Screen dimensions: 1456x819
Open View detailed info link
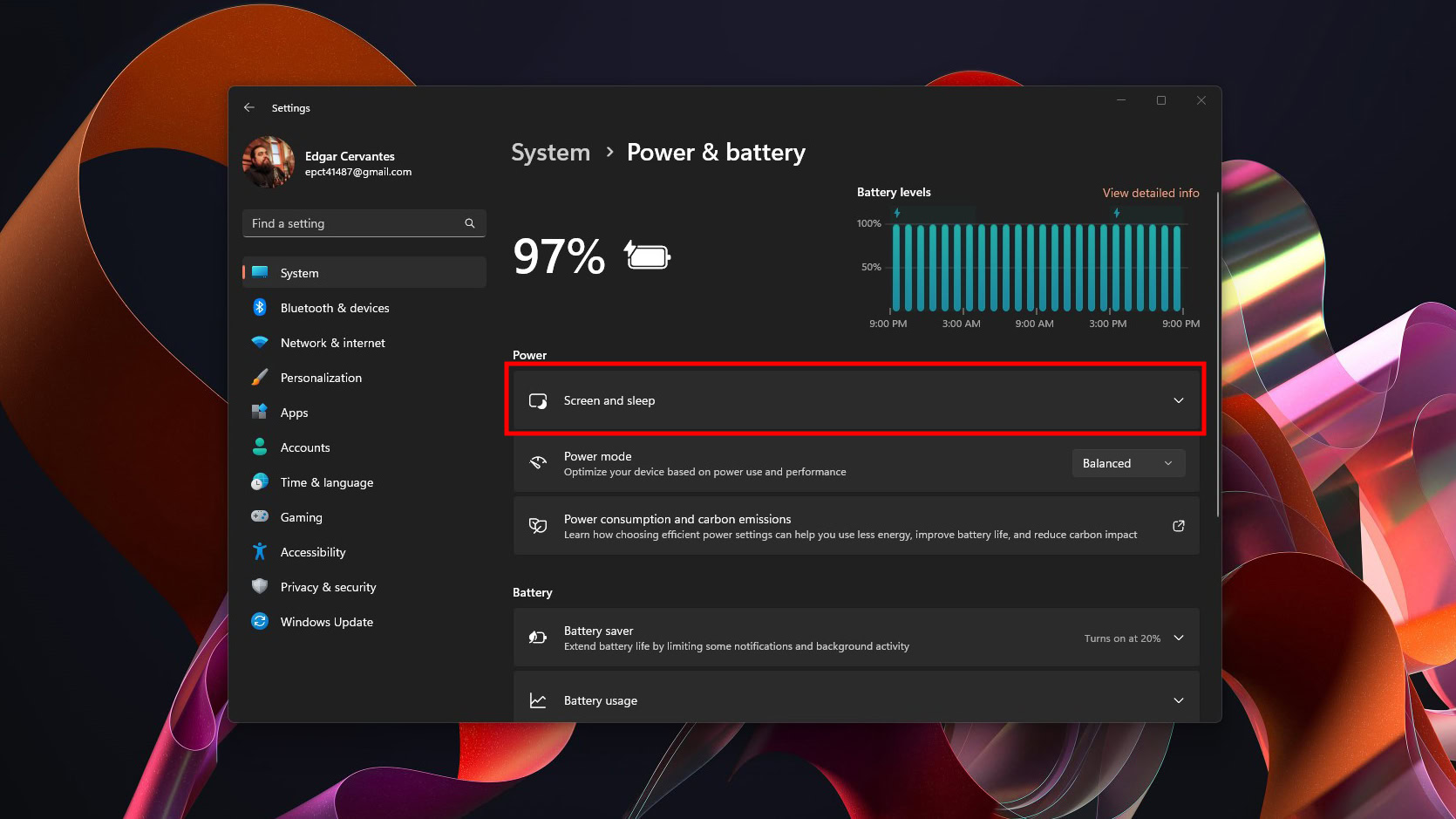tap(1151, 193)
